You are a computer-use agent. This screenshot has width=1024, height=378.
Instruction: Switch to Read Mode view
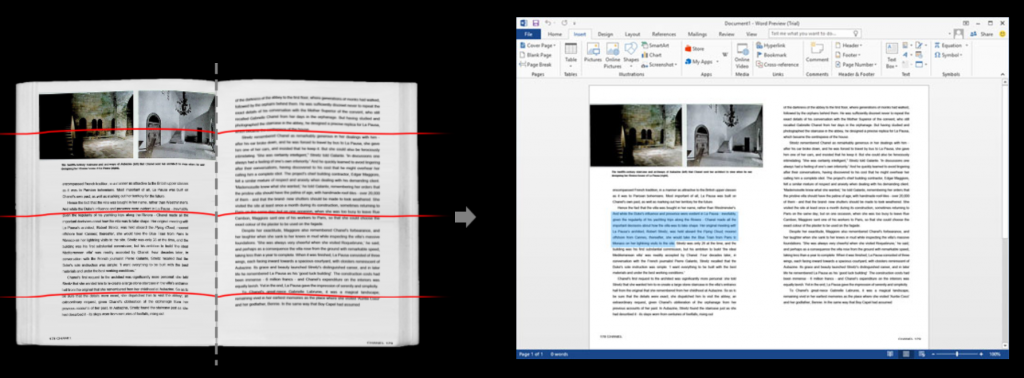click(x=890, y=354)
